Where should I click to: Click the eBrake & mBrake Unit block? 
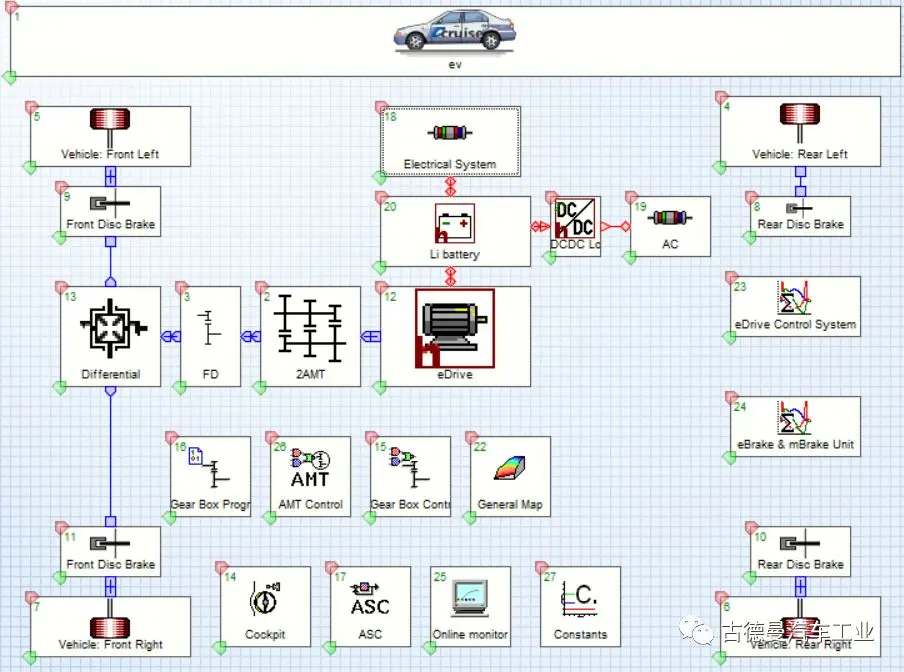click(795, 426)
